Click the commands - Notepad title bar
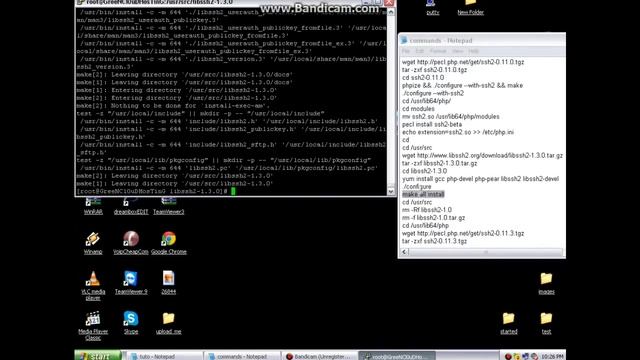Image resolution: width=640 pixels, height=360 pixels. coord(482,40)
